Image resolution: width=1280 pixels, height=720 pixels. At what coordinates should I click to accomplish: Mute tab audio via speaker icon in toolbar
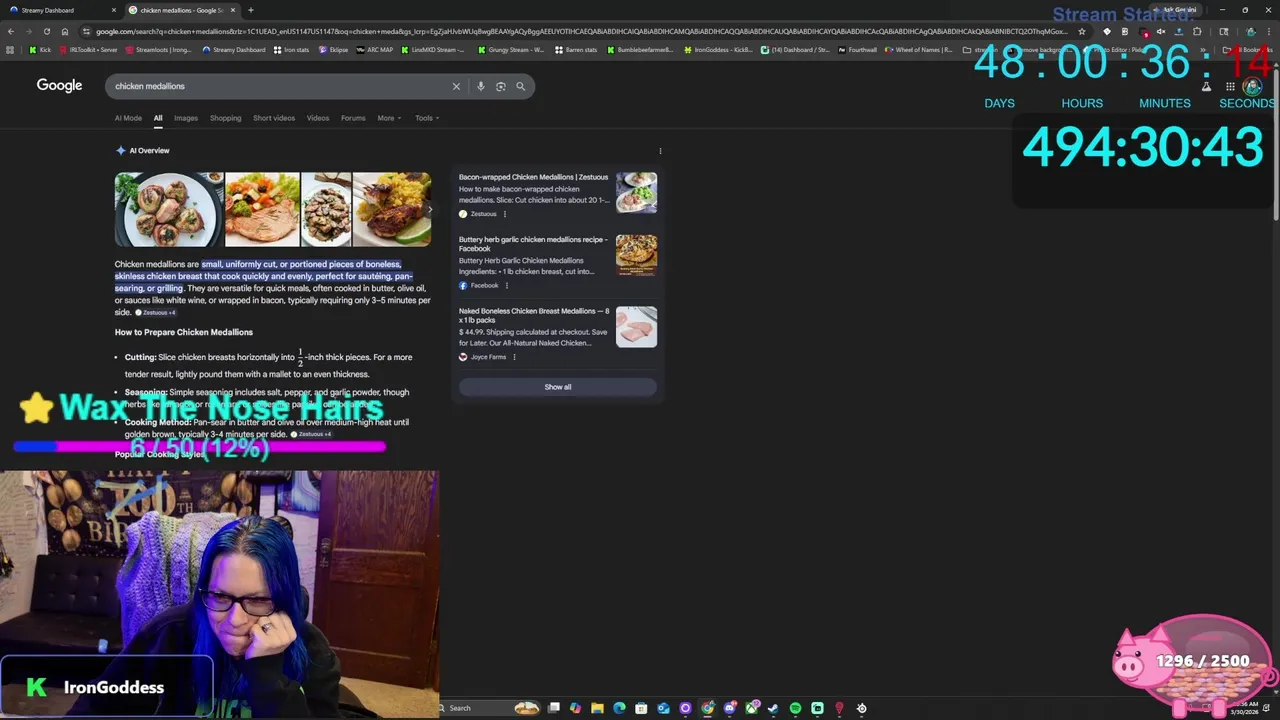[x=1161, y=31]
